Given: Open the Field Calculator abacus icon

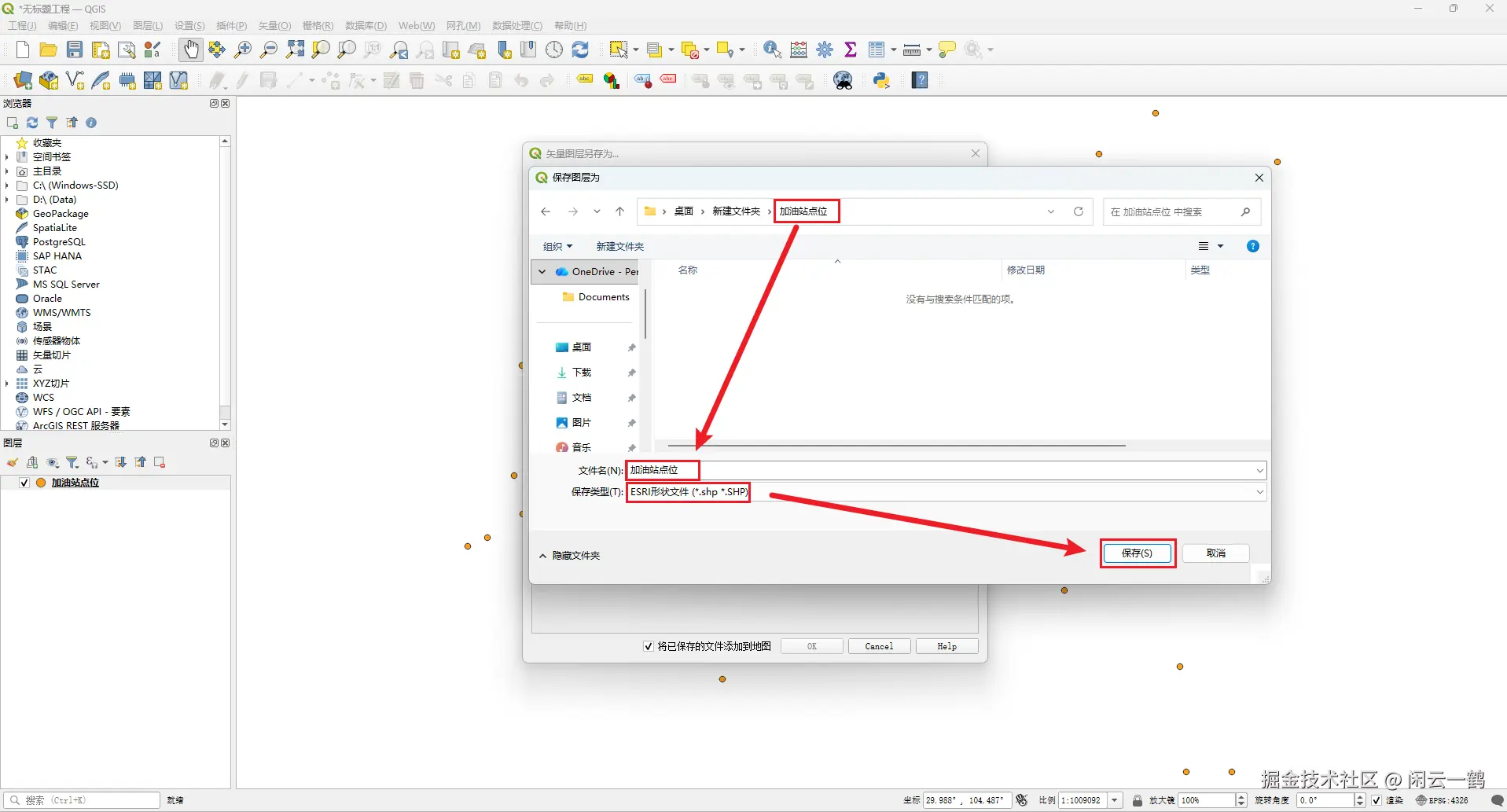Looking at the screenshot, I should (799, 50).
